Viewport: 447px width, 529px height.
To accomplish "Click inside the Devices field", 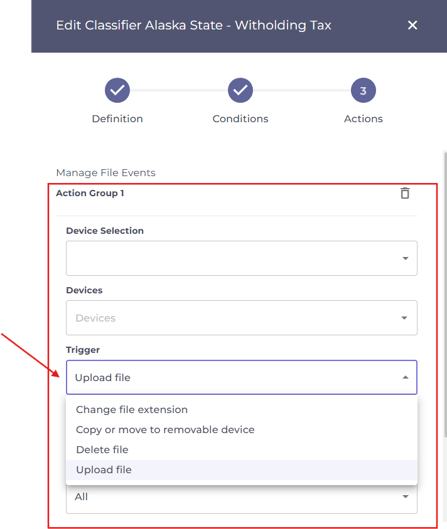I will click(x=242, y=318).
